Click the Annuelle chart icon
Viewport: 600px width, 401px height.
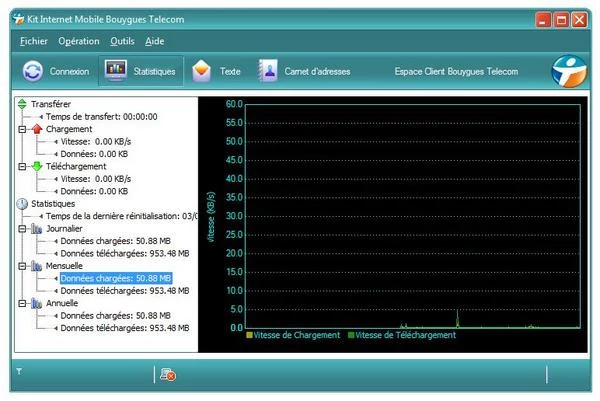(x=37, y=303)
